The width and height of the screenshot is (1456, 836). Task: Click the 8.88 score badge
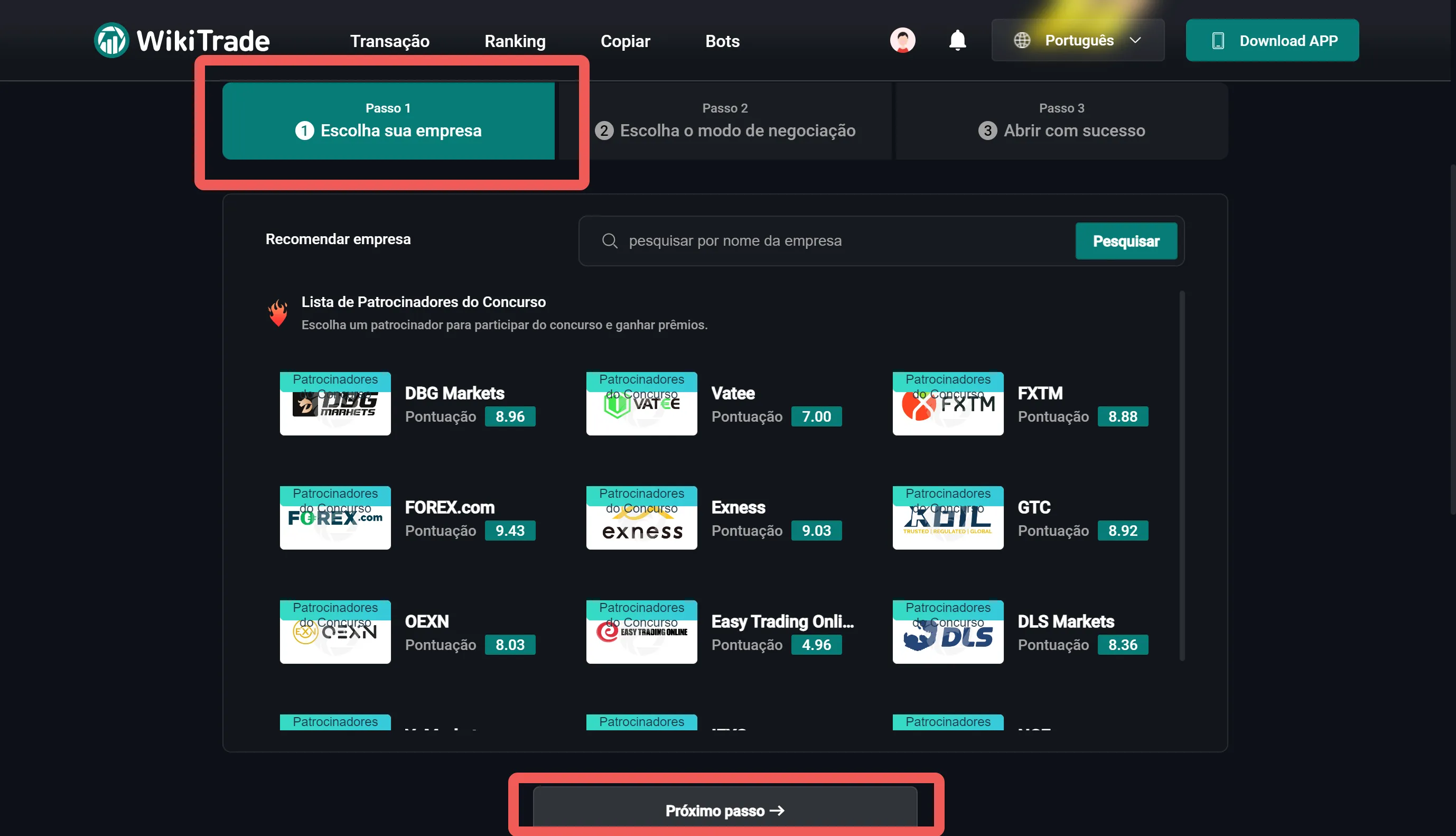tap(1123, 417)
